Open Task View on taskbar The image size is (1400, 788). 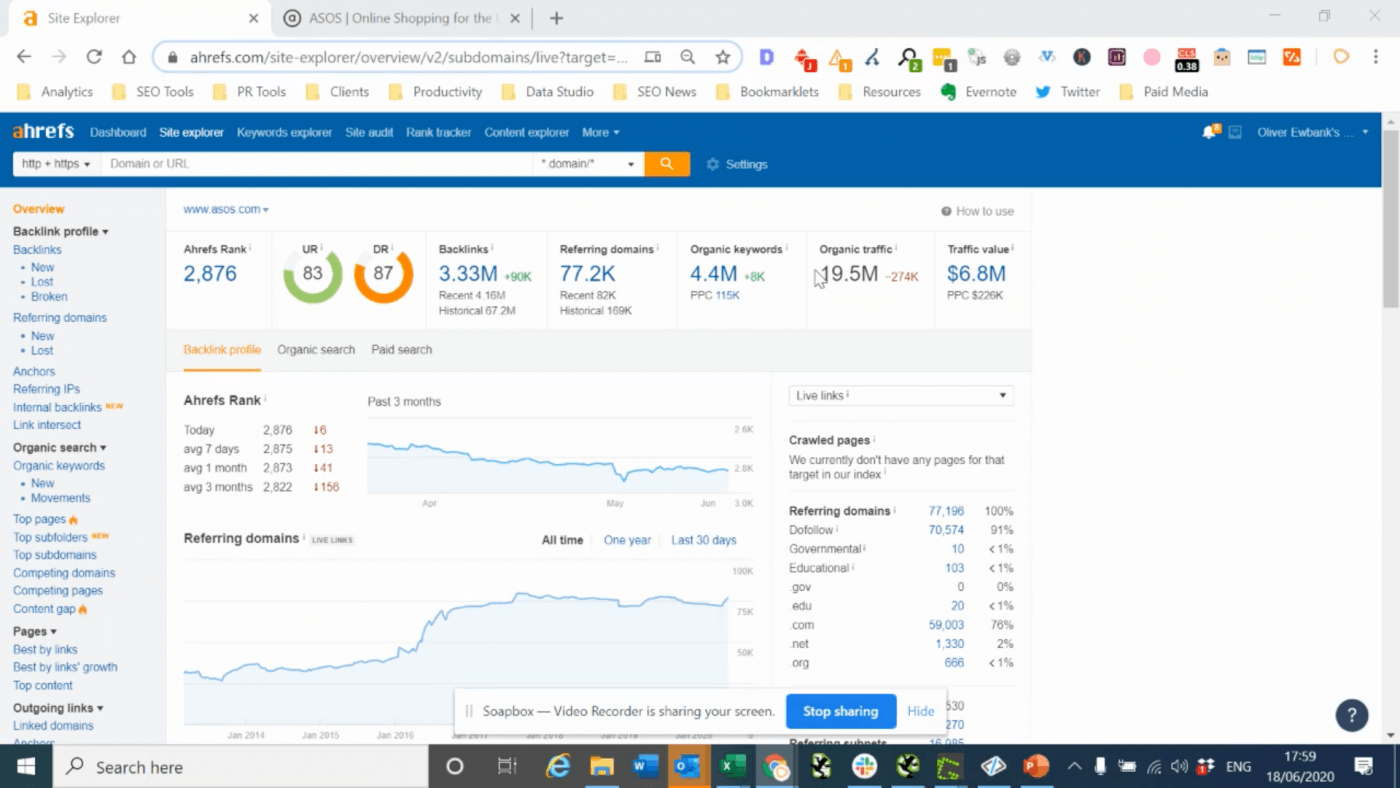tap(507, 767)
